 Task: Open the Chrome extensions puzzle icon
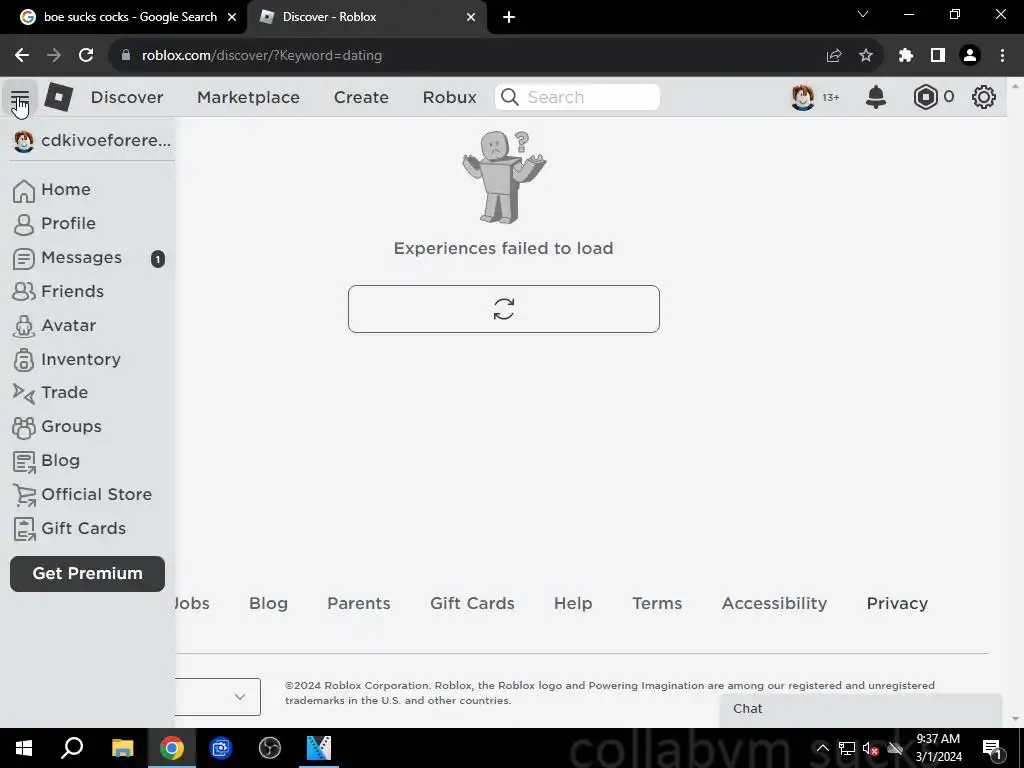[x=906, y=56]
